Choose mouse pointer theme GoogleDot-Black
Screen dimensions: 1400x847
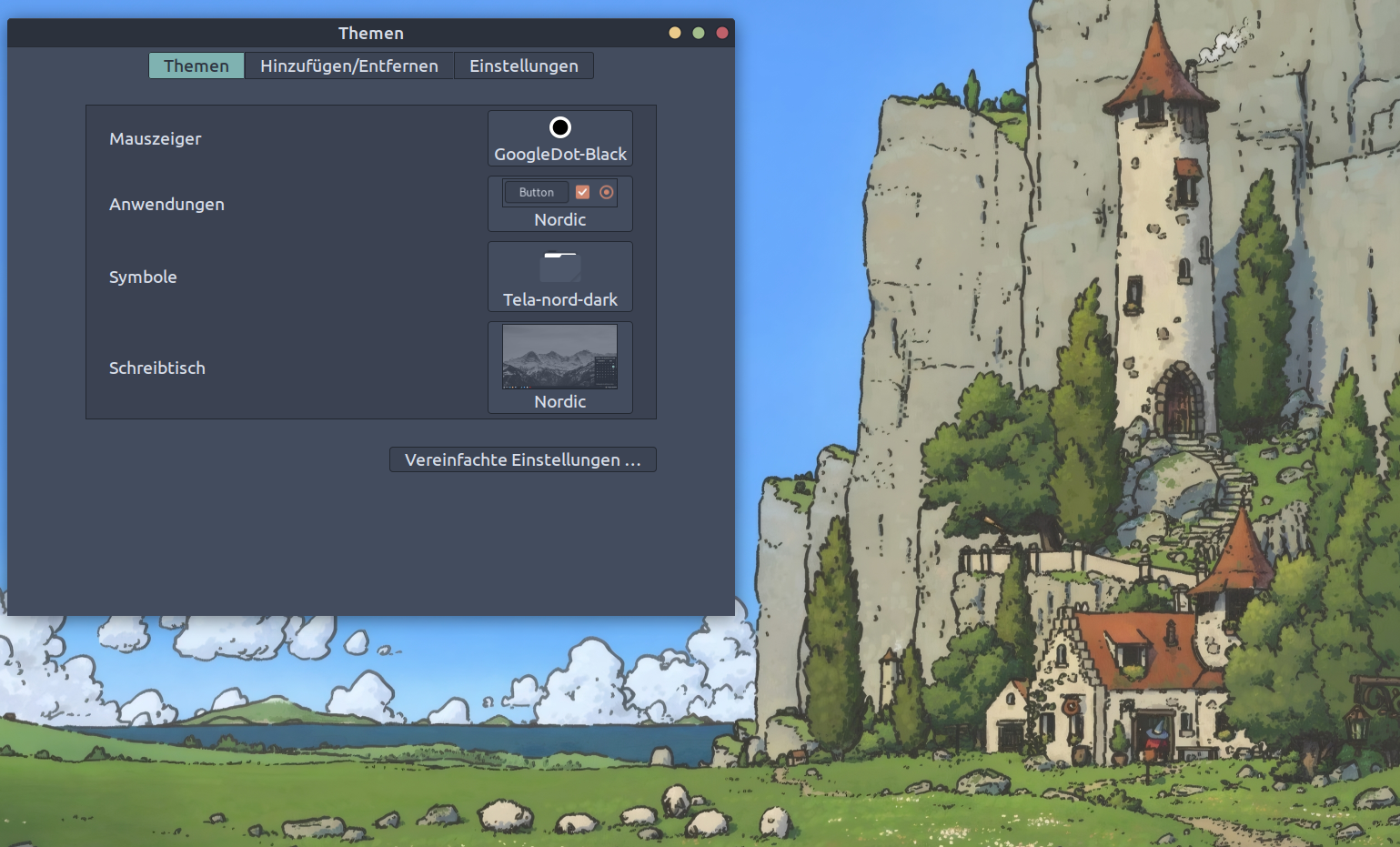click(x=560, y=138)
